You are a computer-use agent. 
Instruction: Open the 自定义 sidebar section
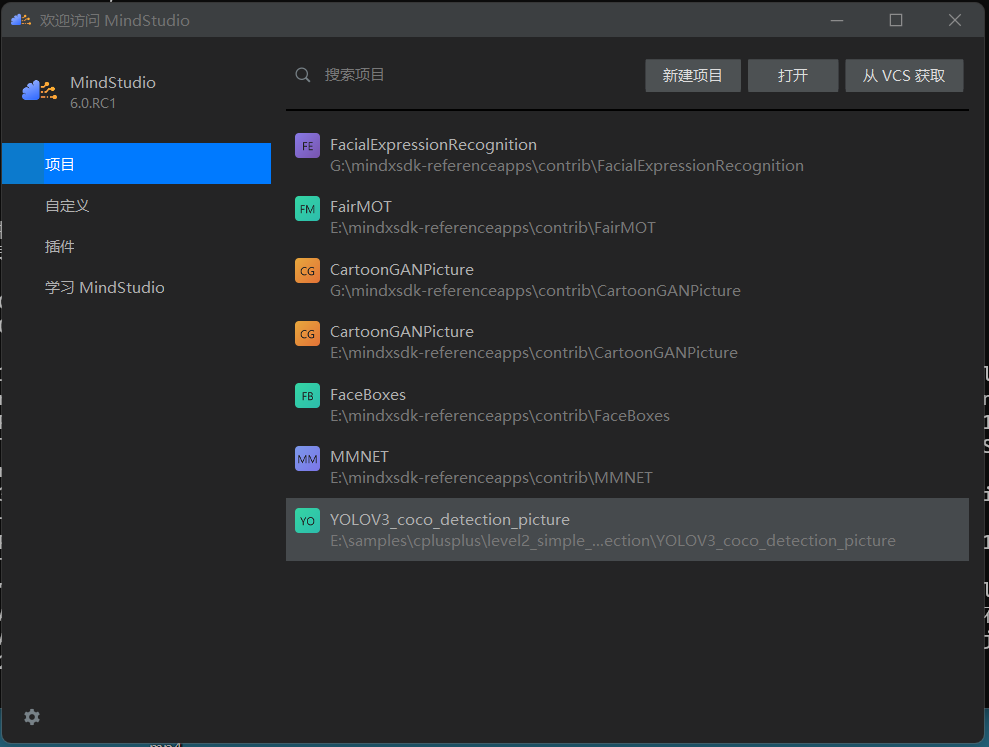136,205
